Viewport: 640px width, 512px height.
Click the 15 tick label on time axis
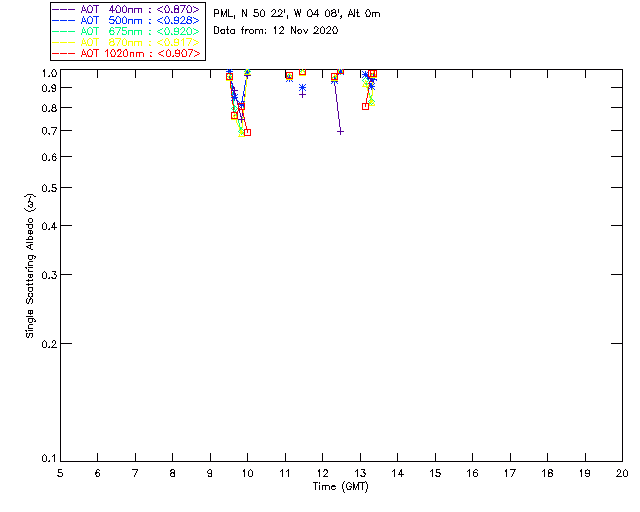point(435,473)
